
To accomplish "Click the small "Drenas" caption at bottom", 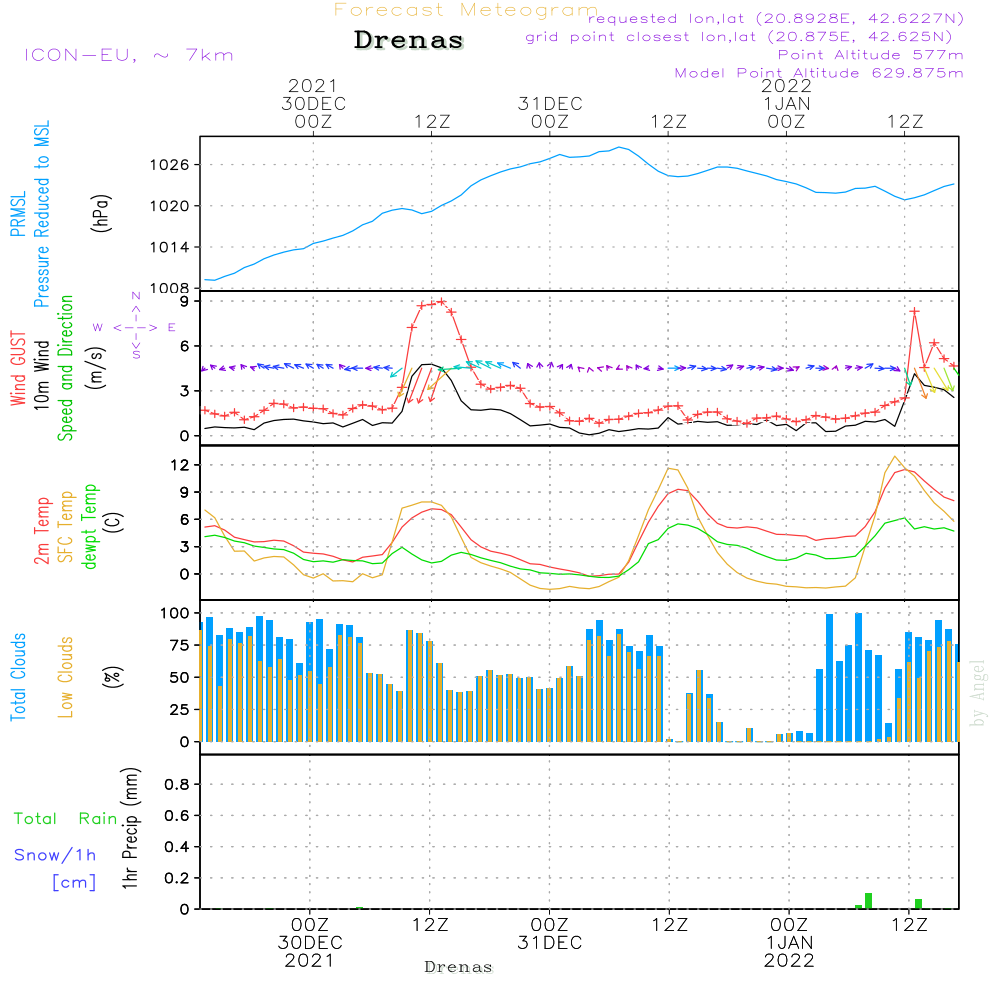I will [x=459, y=967].
